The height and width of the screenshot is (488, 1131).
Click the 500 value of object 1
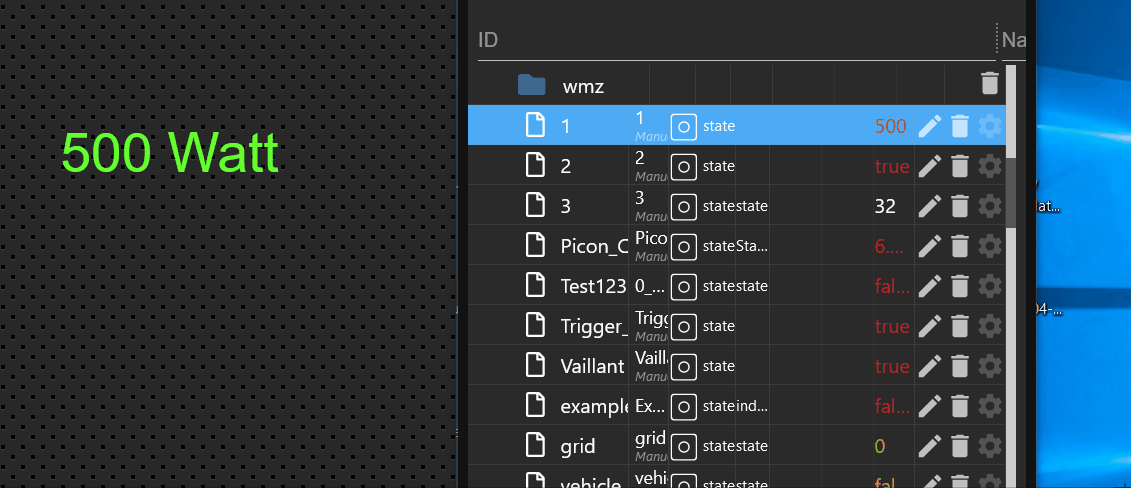(x=890, y=126)
